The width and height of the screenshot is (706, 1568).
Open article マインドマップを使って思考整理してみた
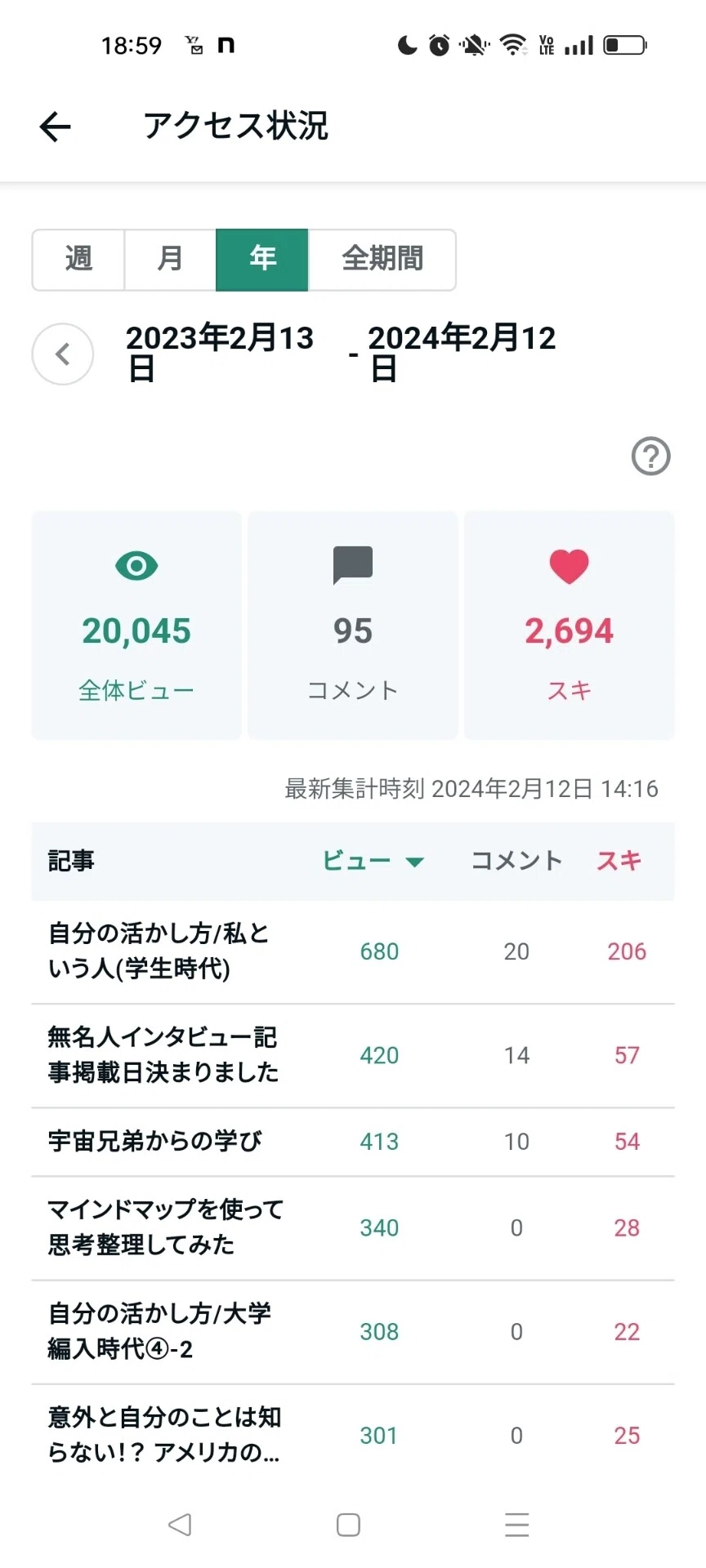pos(353,1228)
